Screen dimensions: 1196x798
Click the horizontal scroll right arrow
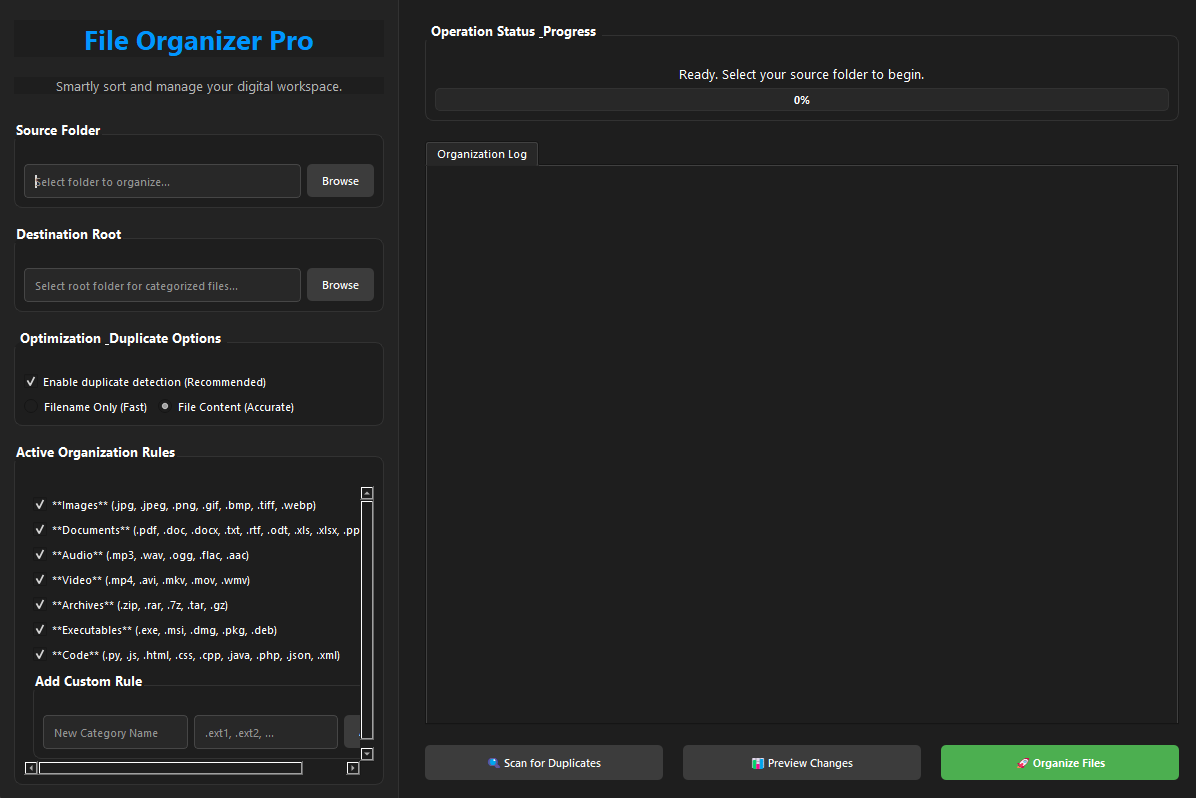click(352, 768)
